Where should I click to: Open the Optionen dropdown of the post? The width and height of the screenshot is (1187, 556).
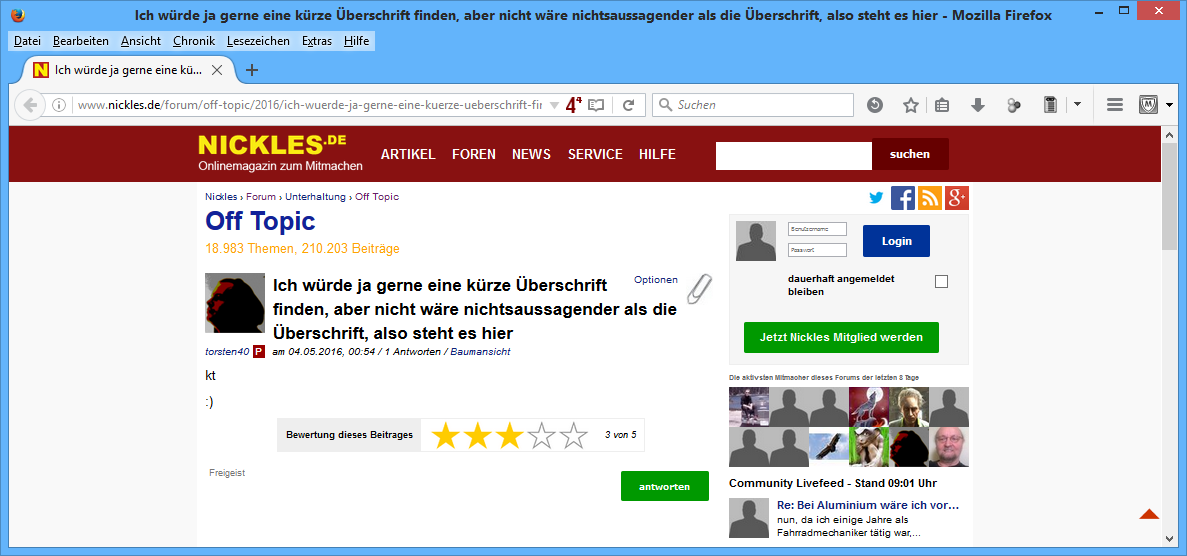[655, 280]
